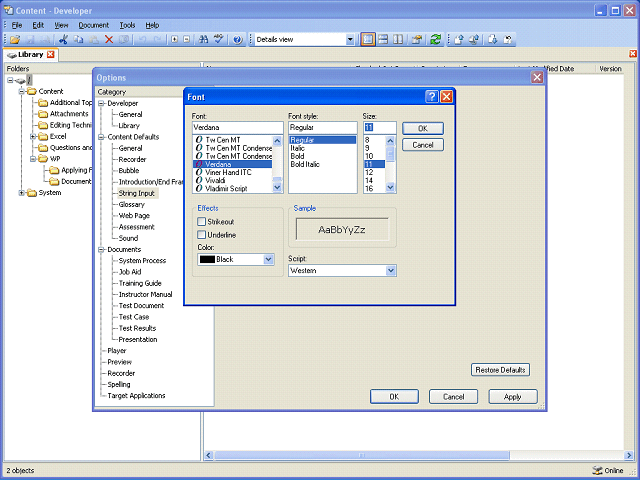Click the horizontal split layout icon
Viewport: 640px width, 480px height.
pos(383,39)
